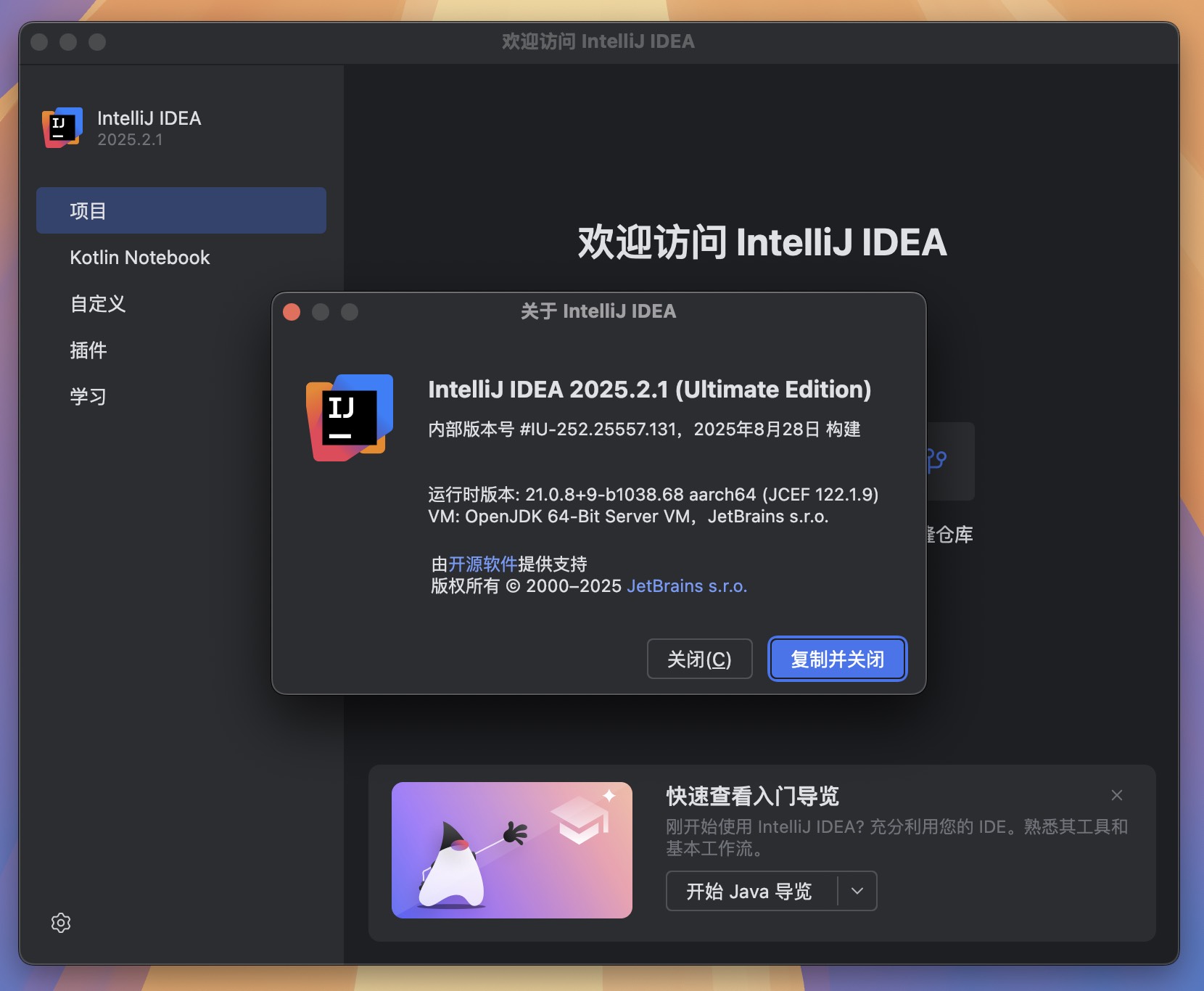
Task: Close the About IntelliJ IDEA dialog via red button
Action: (292, 312)
